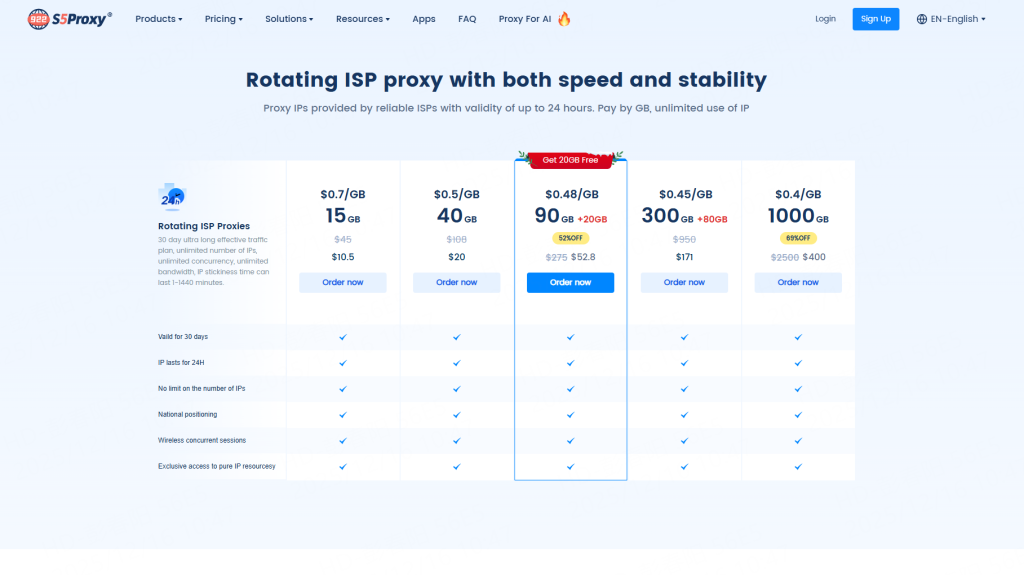
Task: Open the Resources dropdown menu
Action: tap(362, 19)
